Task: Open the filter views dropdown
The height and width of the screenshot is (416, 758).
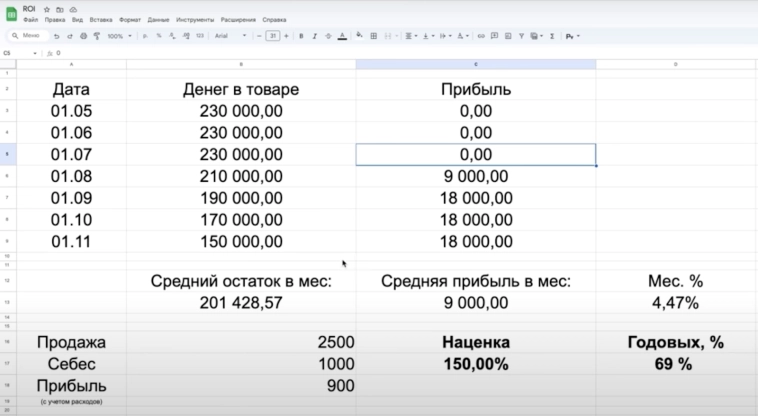Action: tap(537, 36)
